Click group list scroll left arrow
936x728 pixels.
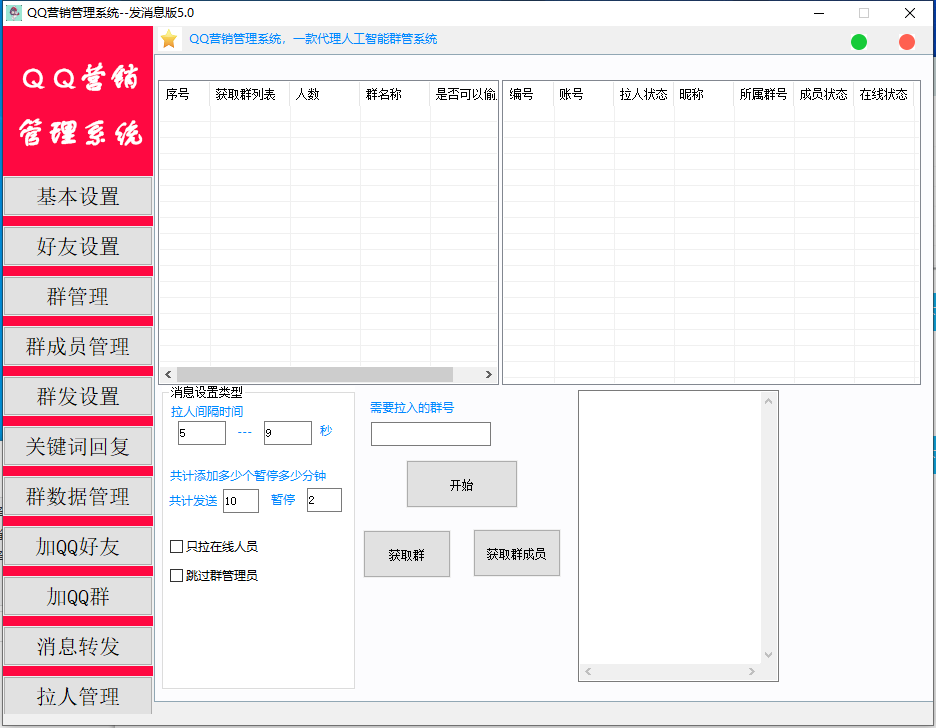168,375
